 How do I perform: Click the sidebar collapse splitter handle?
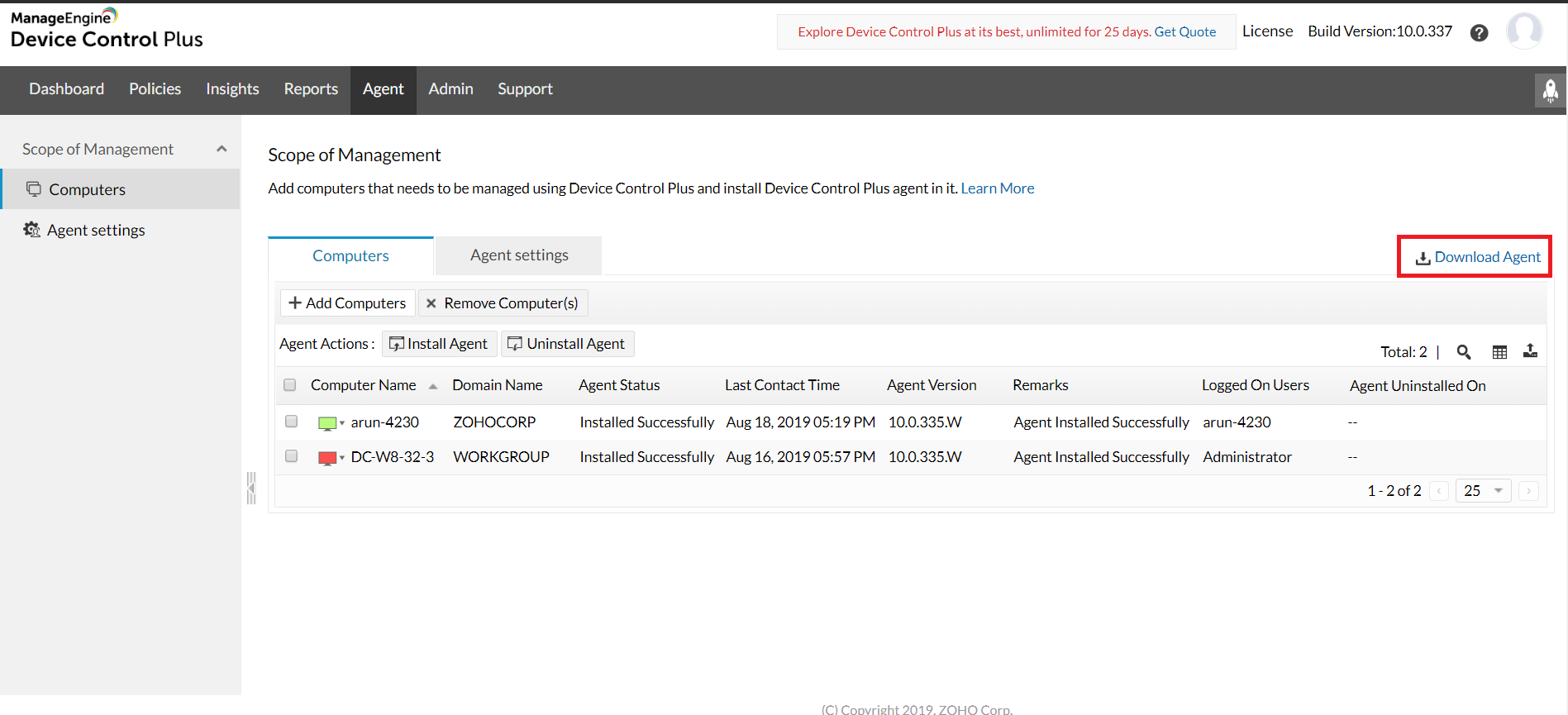pos(251,488)
